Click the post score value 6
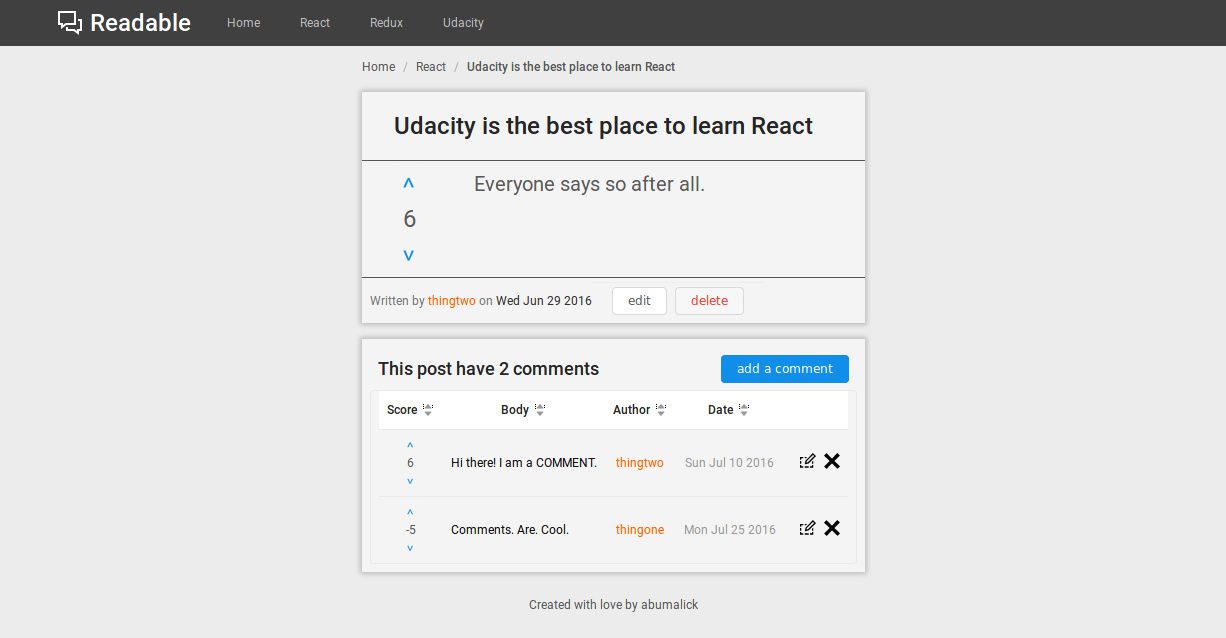The image size is (1226, 638). click(409, 219)
